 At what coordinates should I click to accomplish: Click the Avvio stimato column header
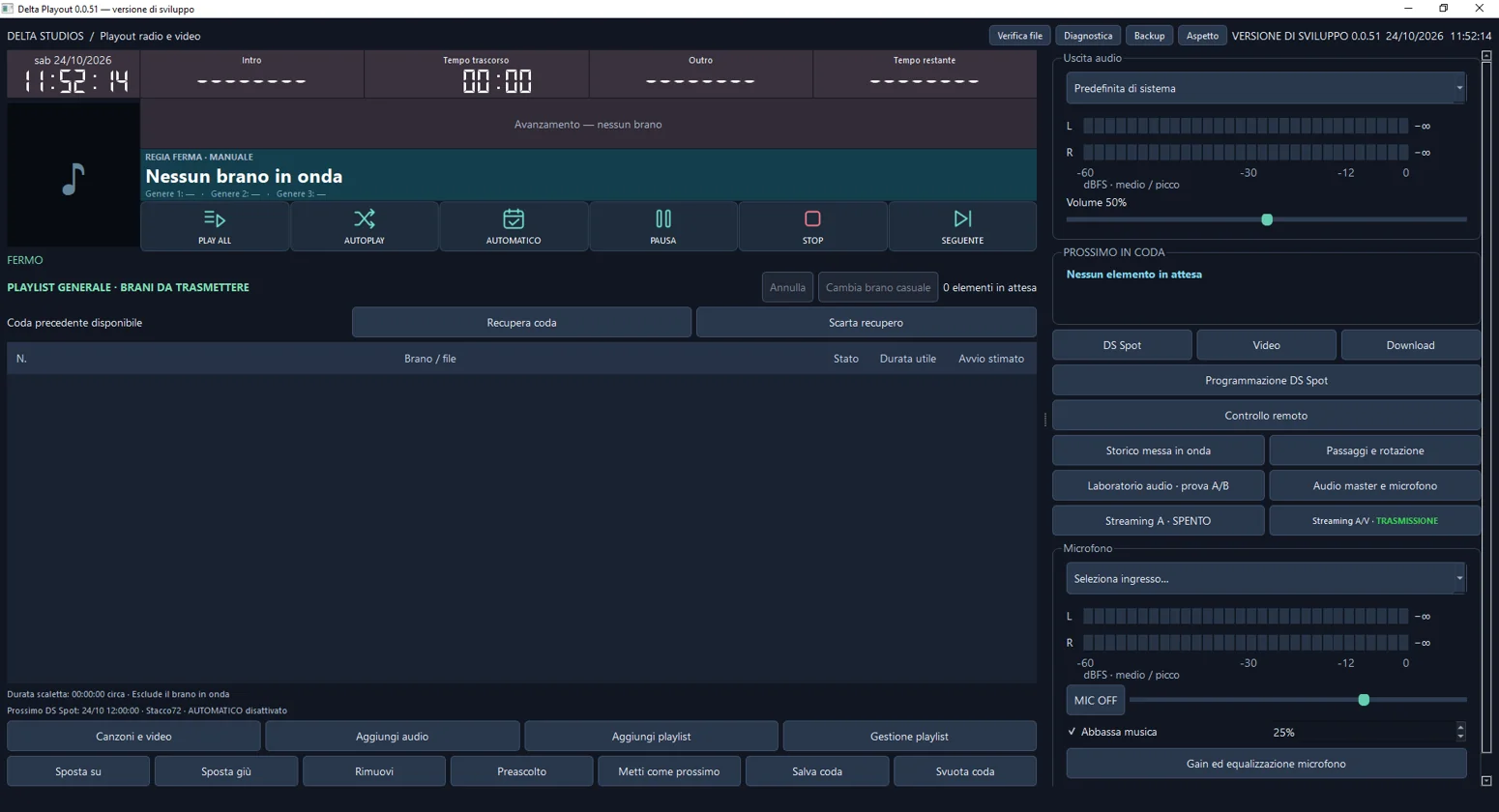[991, 359]
